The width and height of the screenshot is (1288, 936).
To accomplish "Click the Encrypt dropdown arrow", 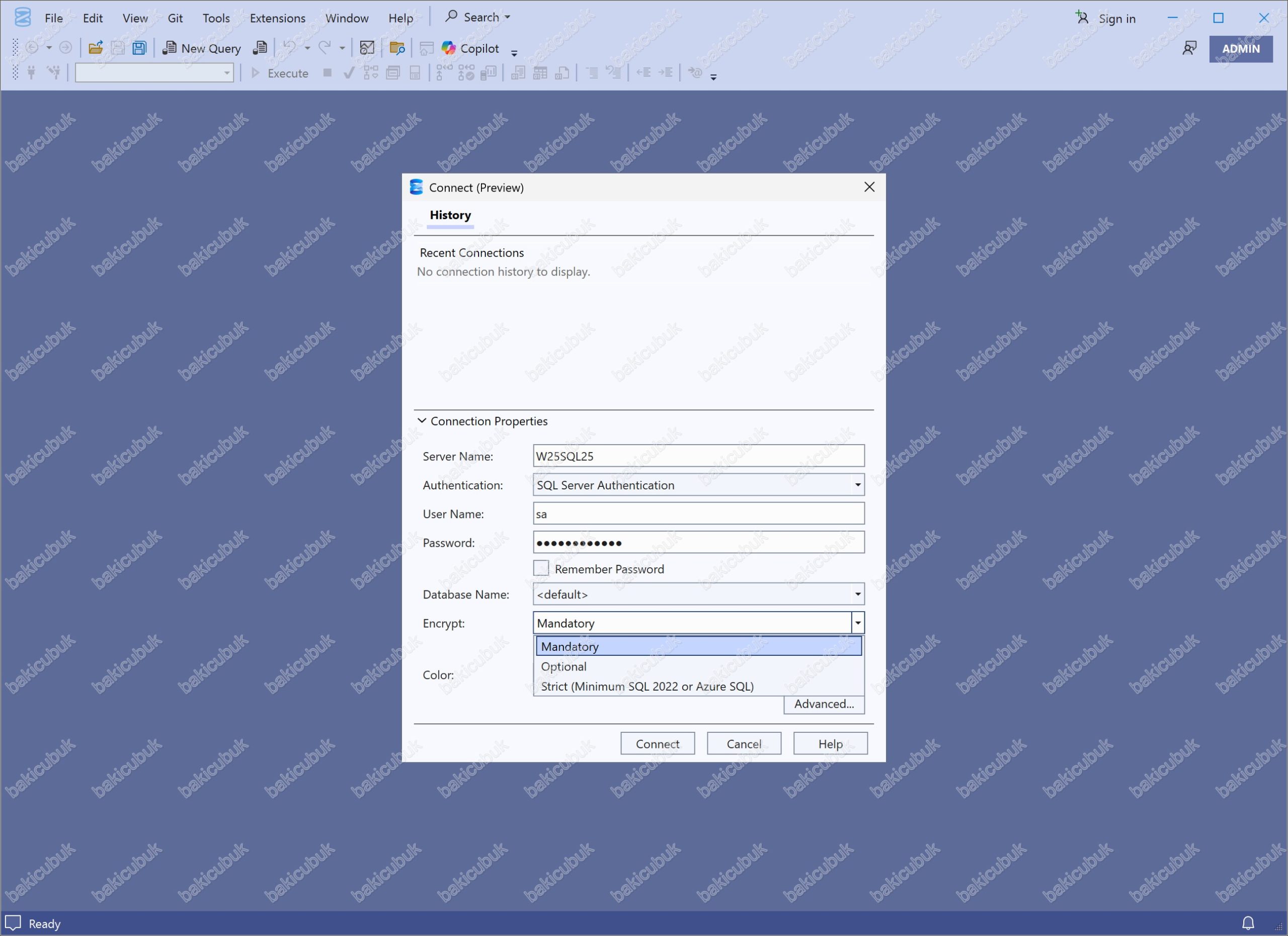I will 858,623.
